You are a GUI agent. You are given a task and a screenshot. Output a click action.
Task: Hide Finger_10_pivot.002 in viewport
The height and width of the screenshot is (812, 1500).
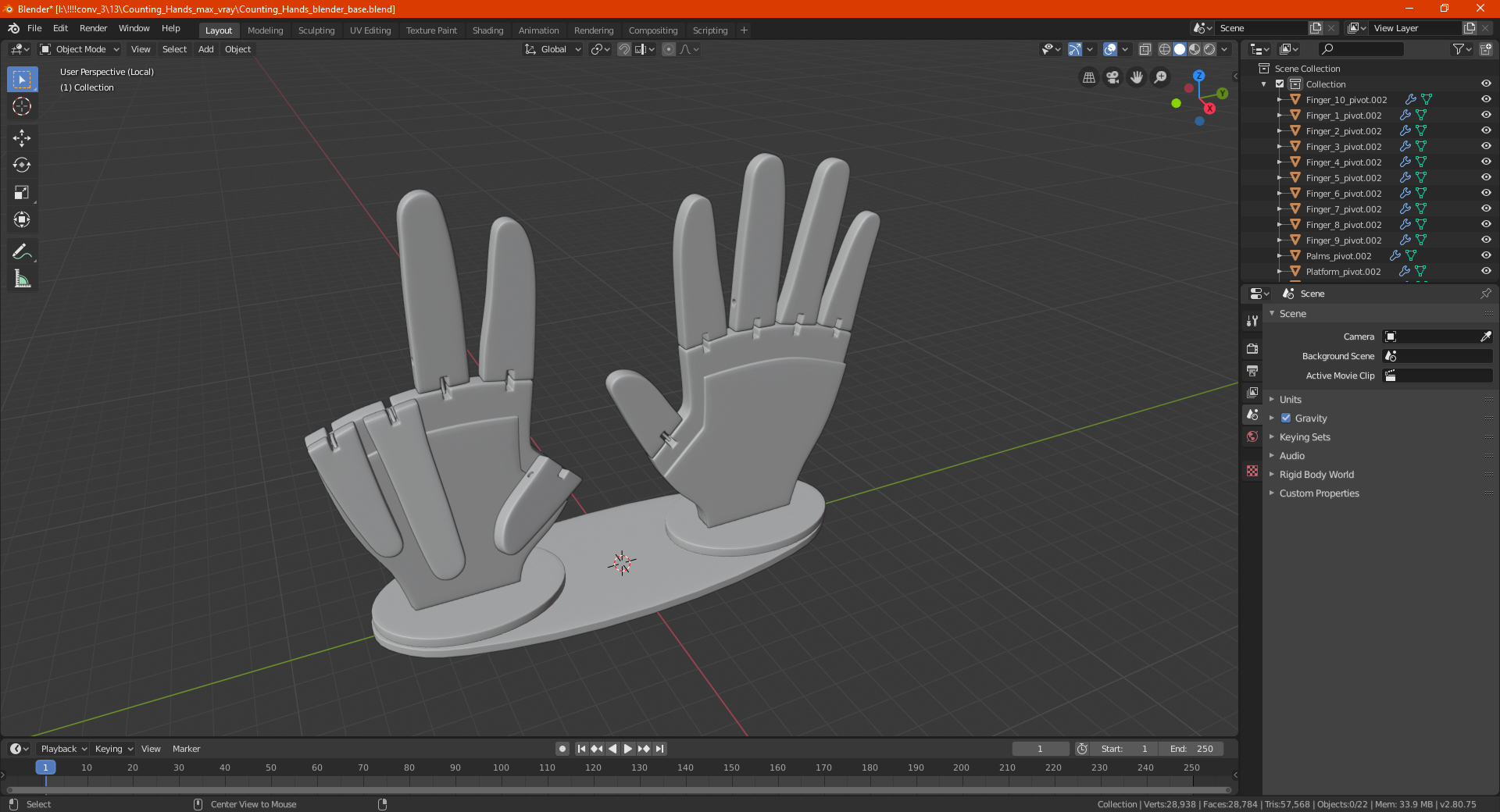(1486, 99)
